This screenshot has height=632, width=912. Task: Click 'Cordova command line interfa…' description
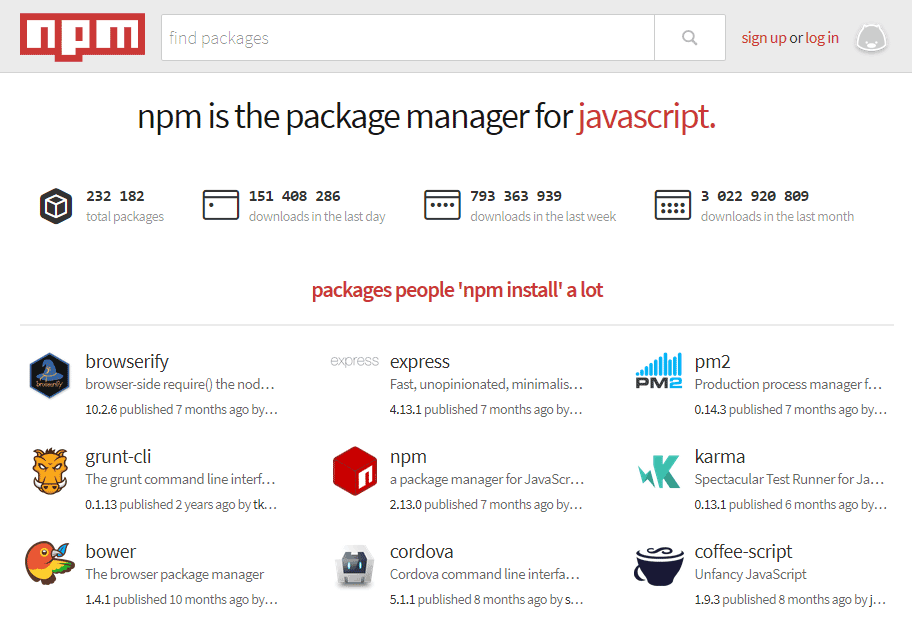(484, 574)
